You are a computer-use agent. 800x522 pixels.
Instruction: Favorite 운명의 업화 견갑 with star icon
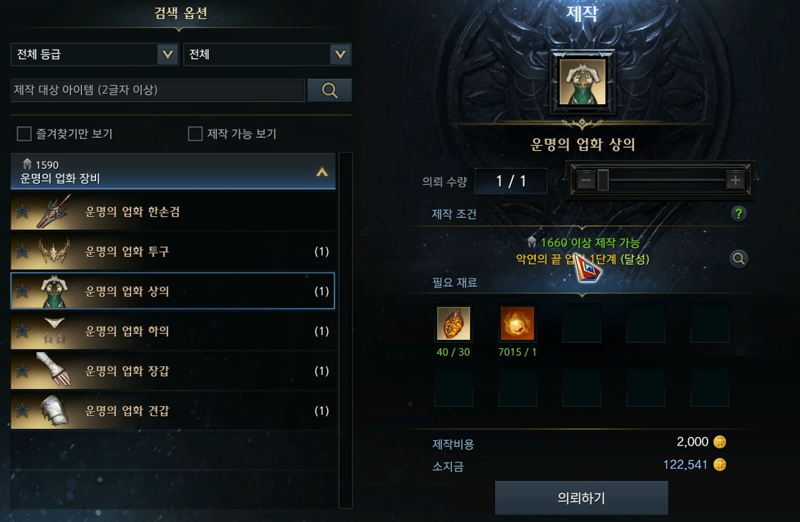(22, 410)
